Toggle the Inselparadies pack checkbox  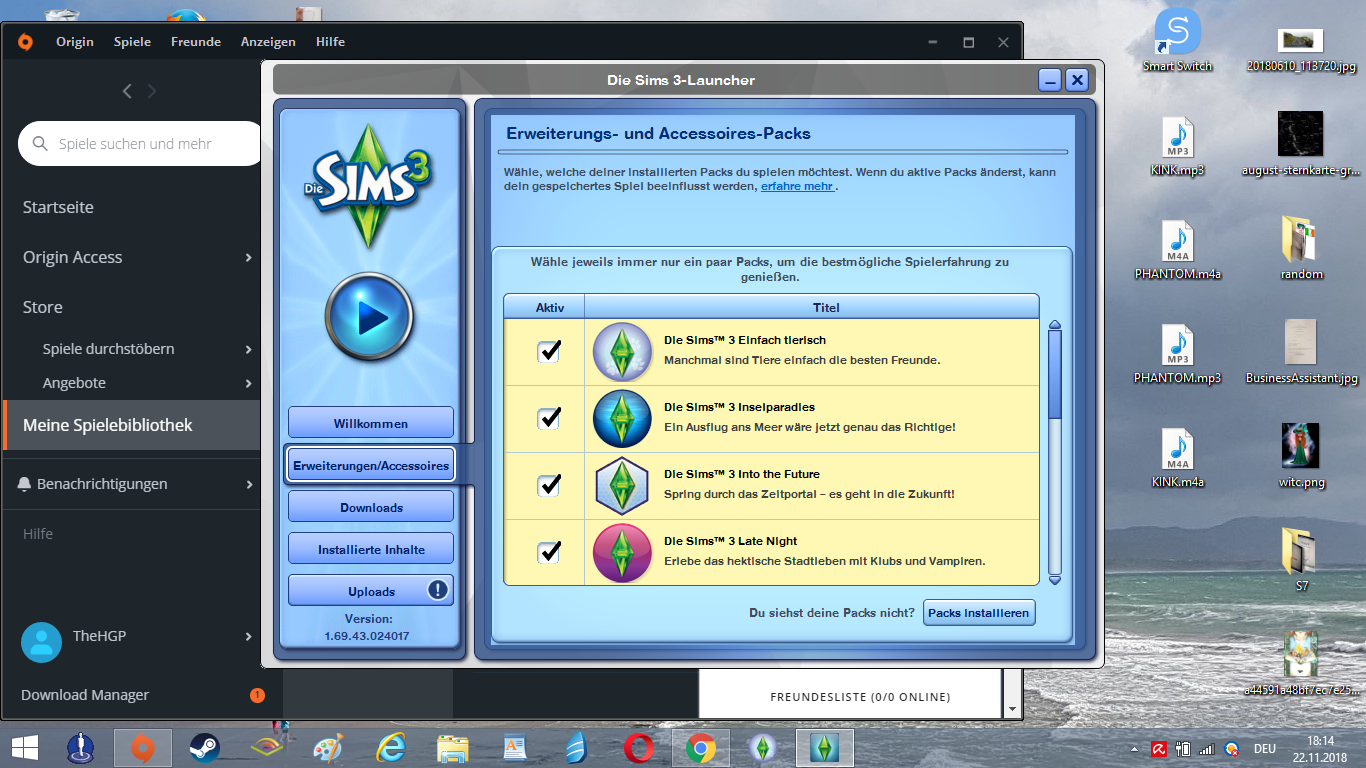tap(549, 418)
